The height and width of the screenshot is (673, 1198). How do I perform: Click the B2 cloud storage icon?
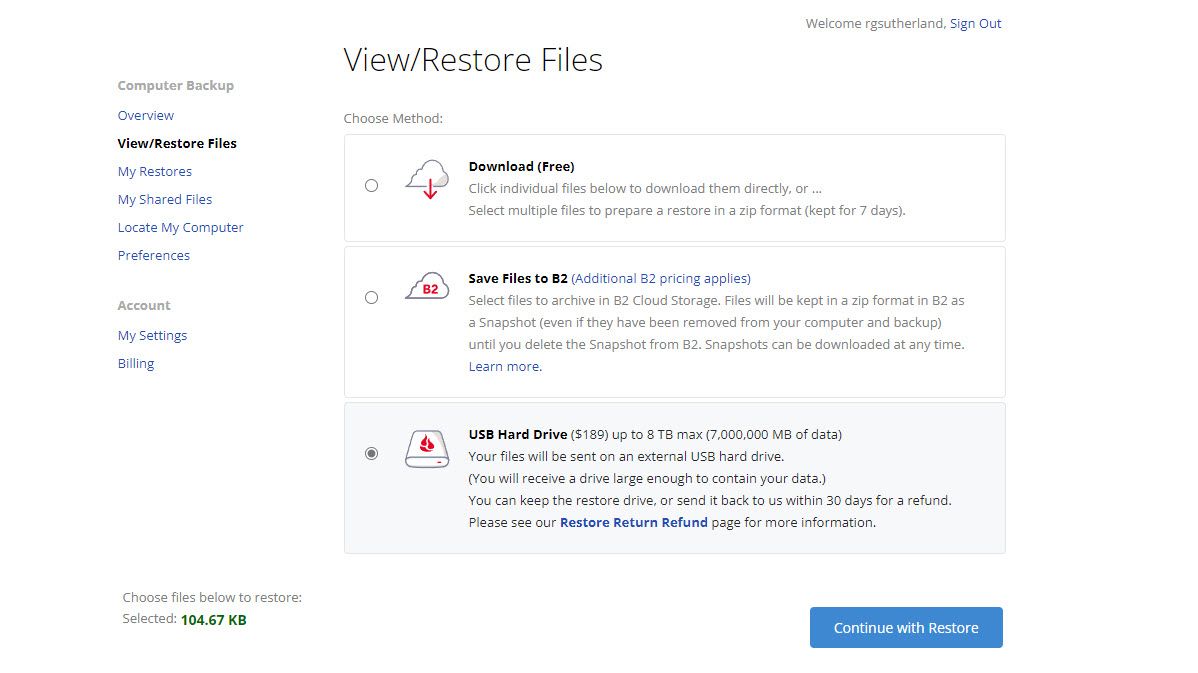click(x=427, y=286)
